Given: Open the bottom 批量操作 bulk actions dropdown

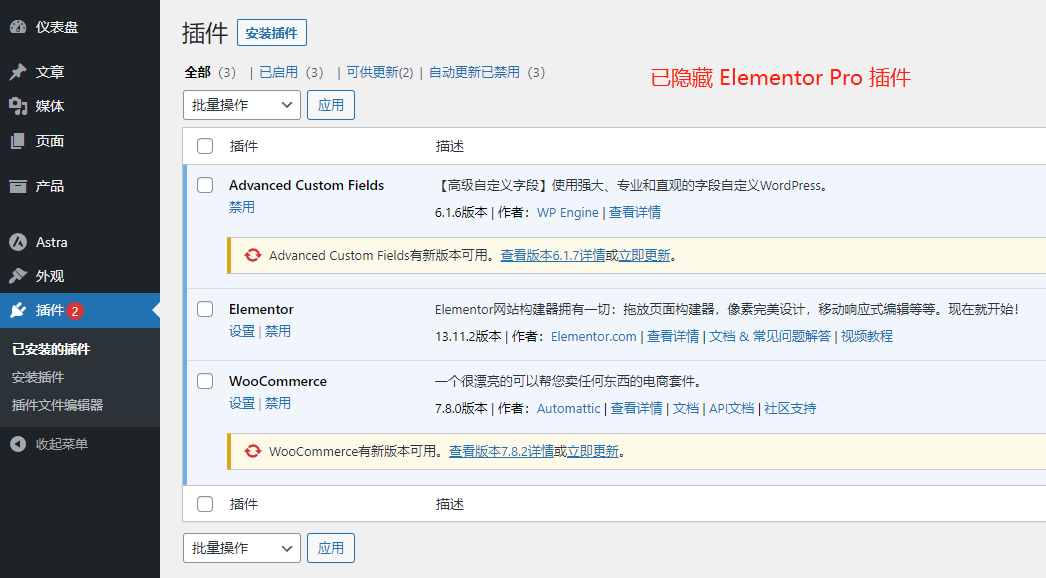Looking at the screenshot, I should [241, 548].
